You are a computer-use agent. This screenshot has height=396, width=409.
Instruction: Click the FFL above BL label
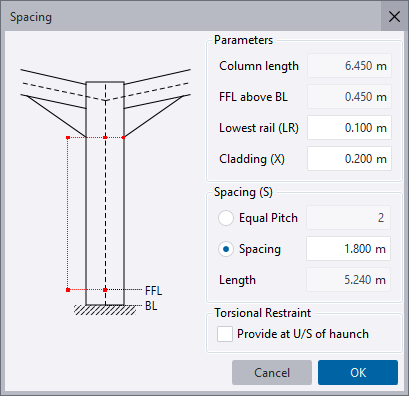click(x=253, y=97)
